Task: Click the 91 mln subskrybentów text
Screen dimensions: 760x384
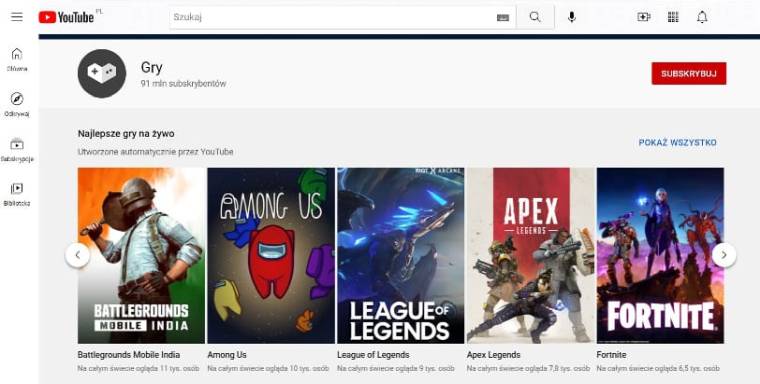Action: pyautogui.click(x=183, y=83)
